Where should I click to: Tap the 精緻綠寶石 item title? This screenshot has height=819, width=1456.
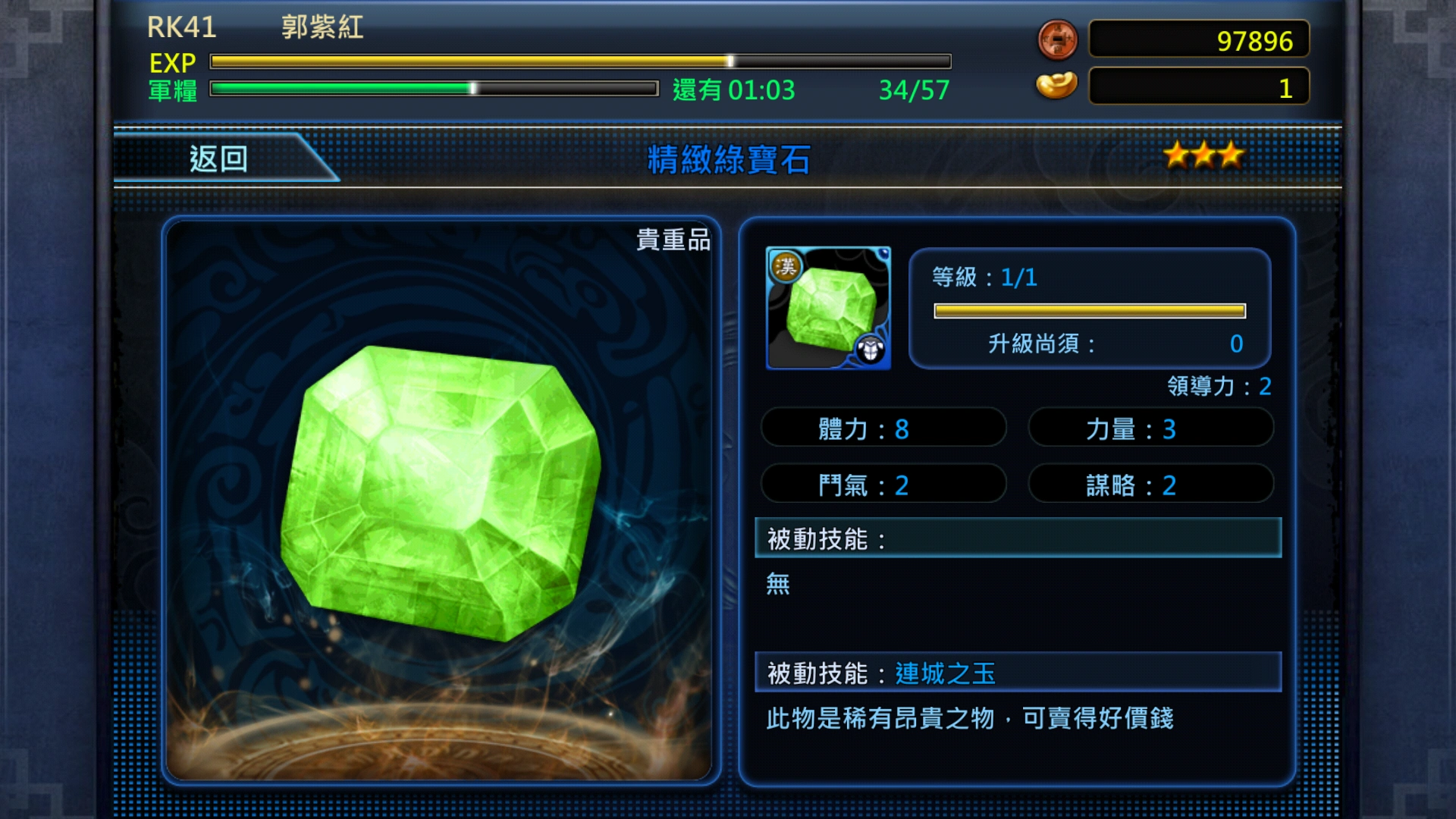coord(729,159)
